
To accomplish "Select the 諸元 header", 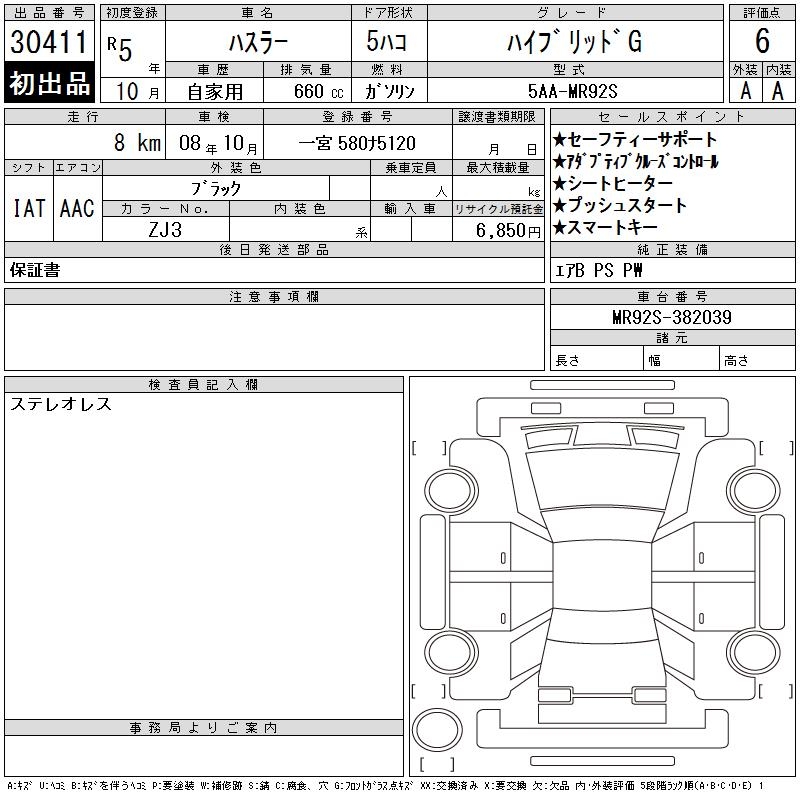I will click(x=672, y=337).
